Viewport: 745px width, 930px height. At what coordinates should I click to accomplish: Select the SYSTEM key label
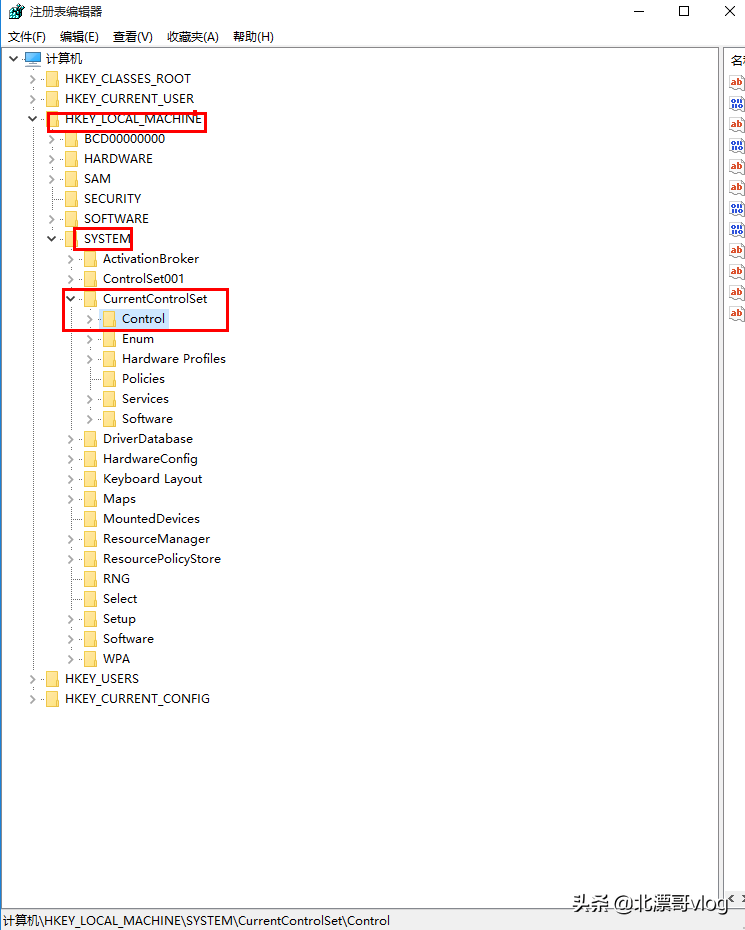(107, 239)
